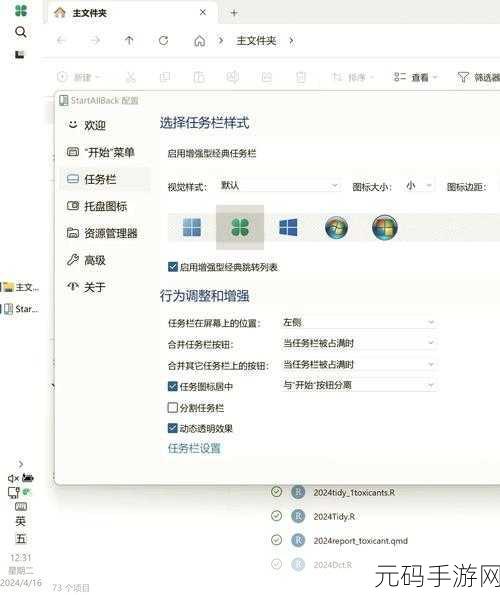Click the Delete trash icon in toolbar

(x=300, y=77)
